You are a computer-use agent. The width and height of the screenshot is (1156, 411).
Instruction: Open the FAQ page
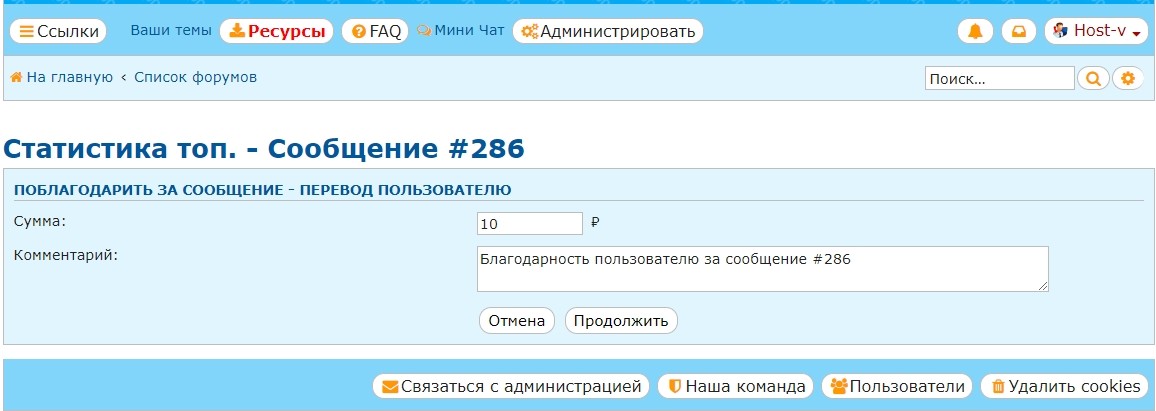point(375,31)
